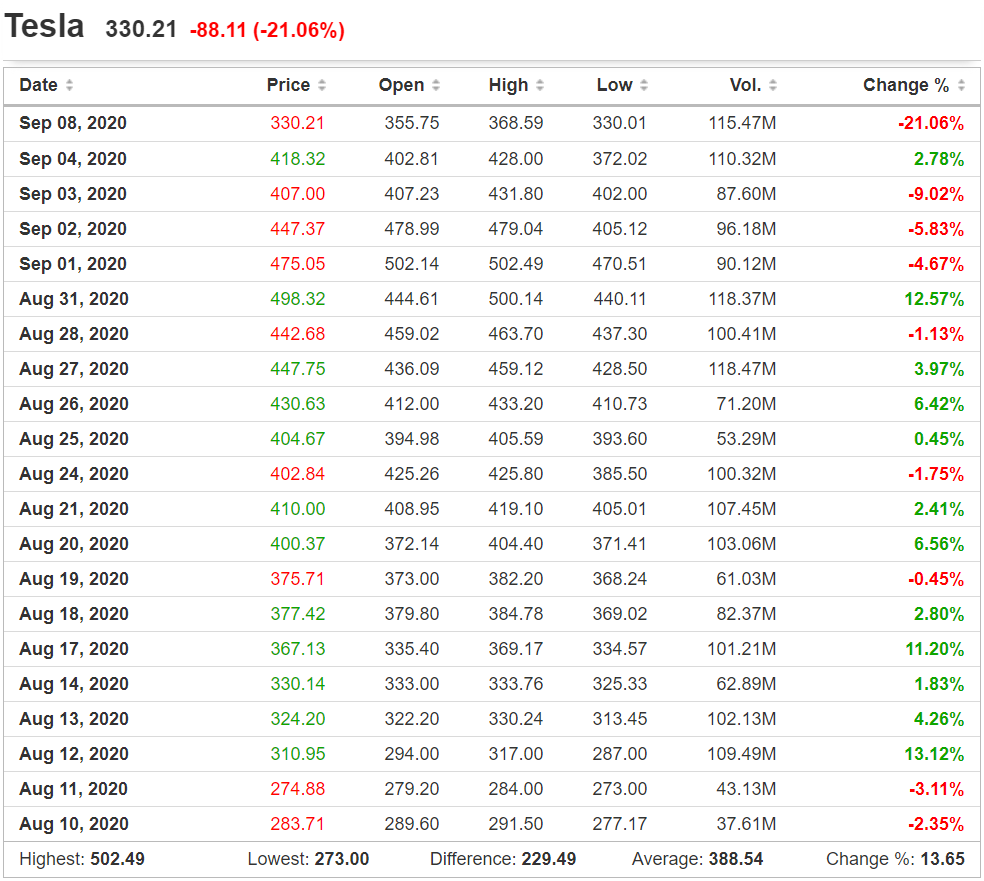The width and height of the screenshot is (984, 881).
Task: Click change value 12.57% for Aug 31
Action: pyautogui.click(x=934, y=299)
